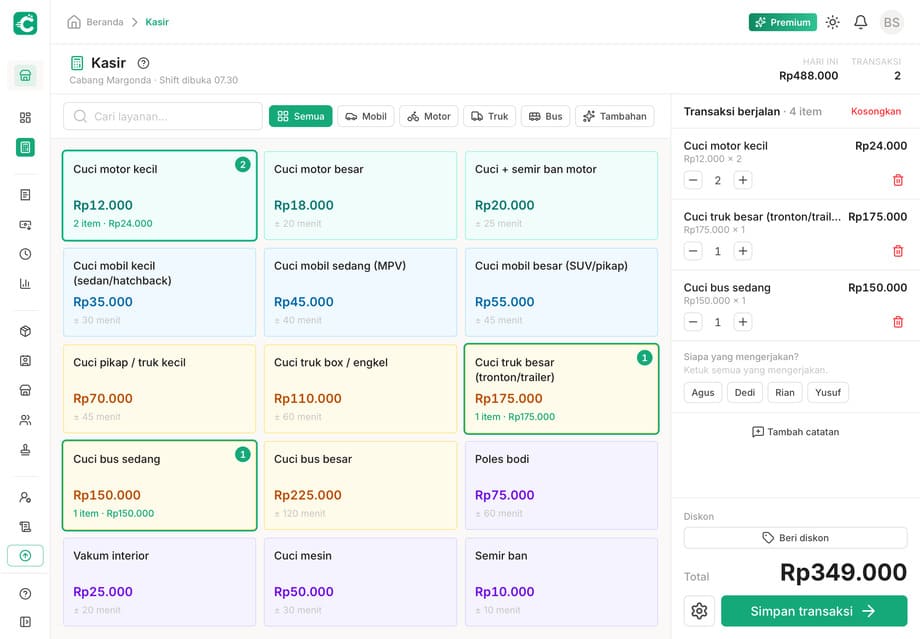Delete the Cuci truk besar cart line
920x639 pixels.
[898, 251]
